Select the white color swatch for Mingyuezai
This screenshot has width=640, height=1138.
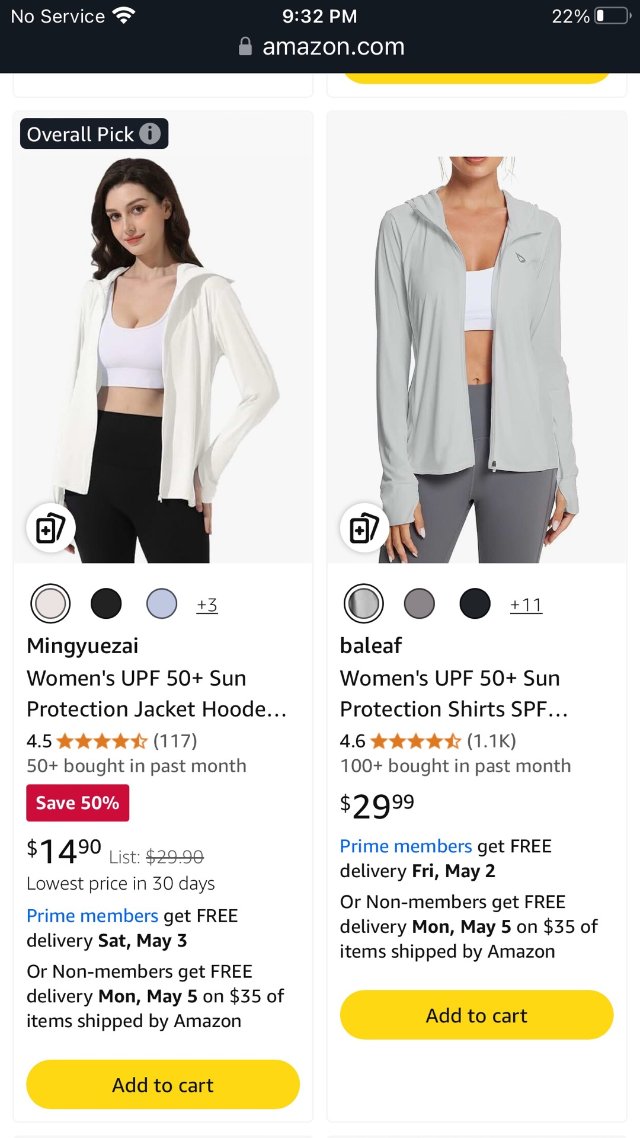coord(50,603)
